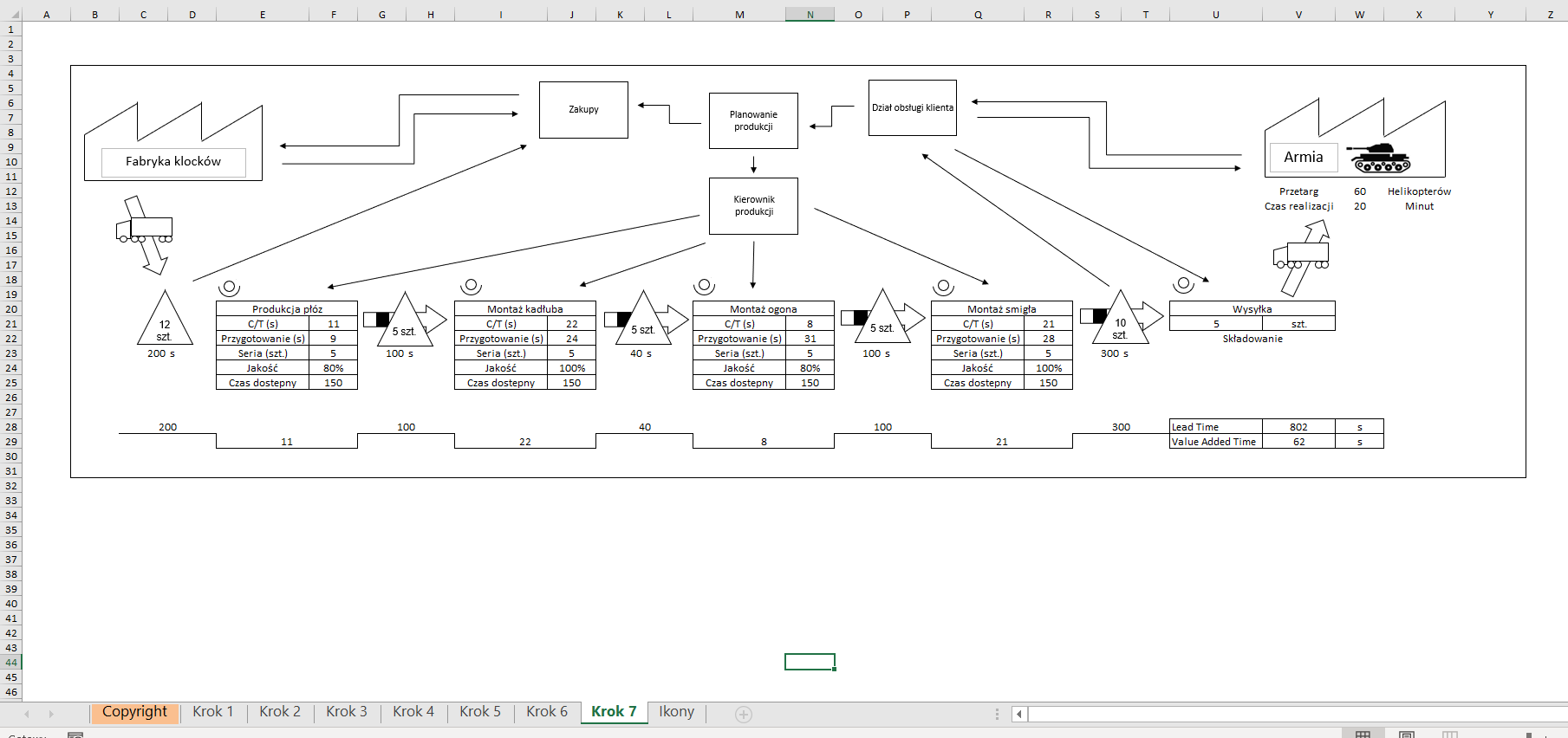Open the Krok 6 sheet tab
1568x738 pixels.
pyautogui.click(x=547, y=712)
